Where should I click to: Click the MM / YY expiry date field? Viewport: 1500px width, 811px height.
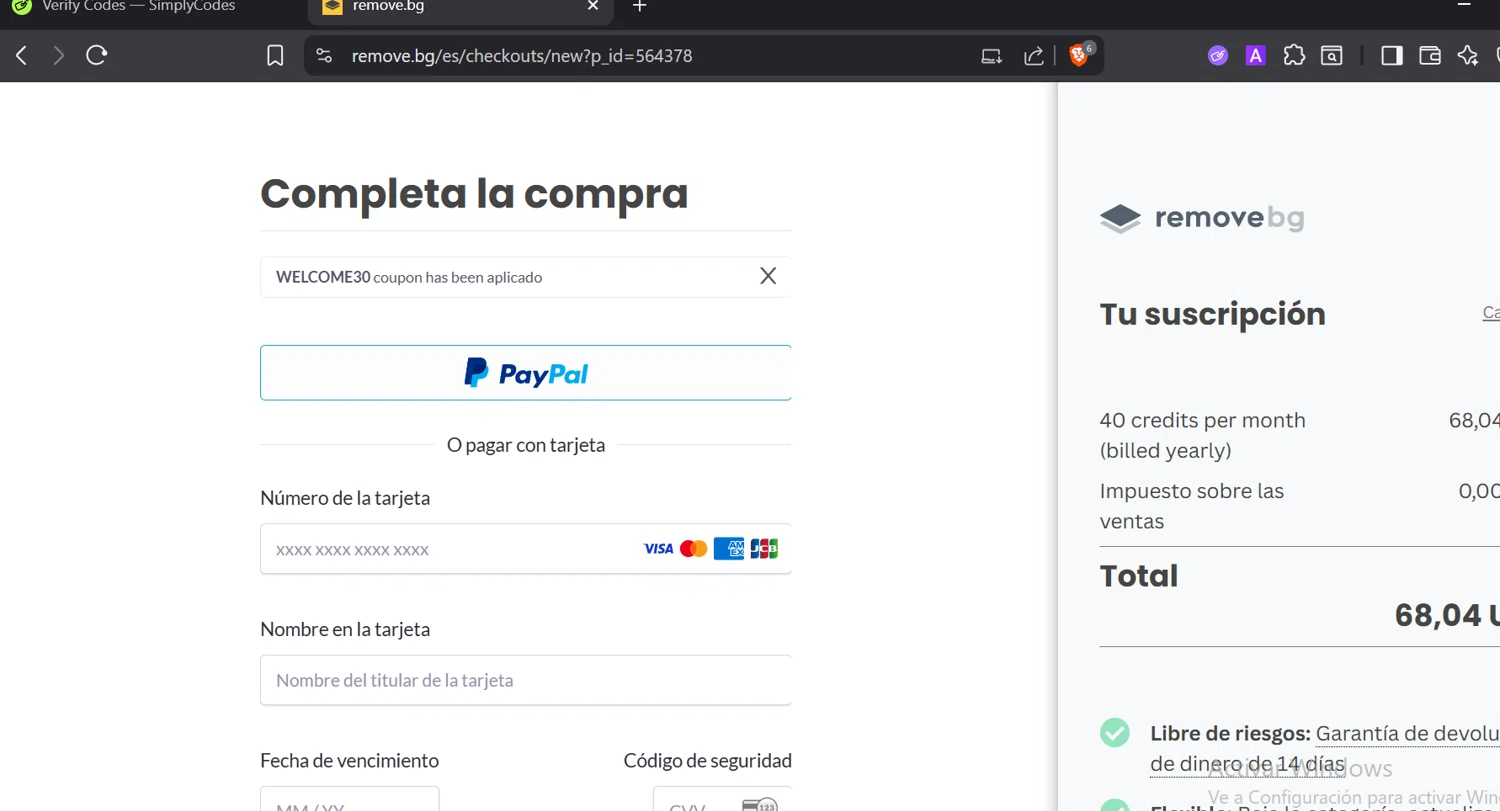point(350,799)
